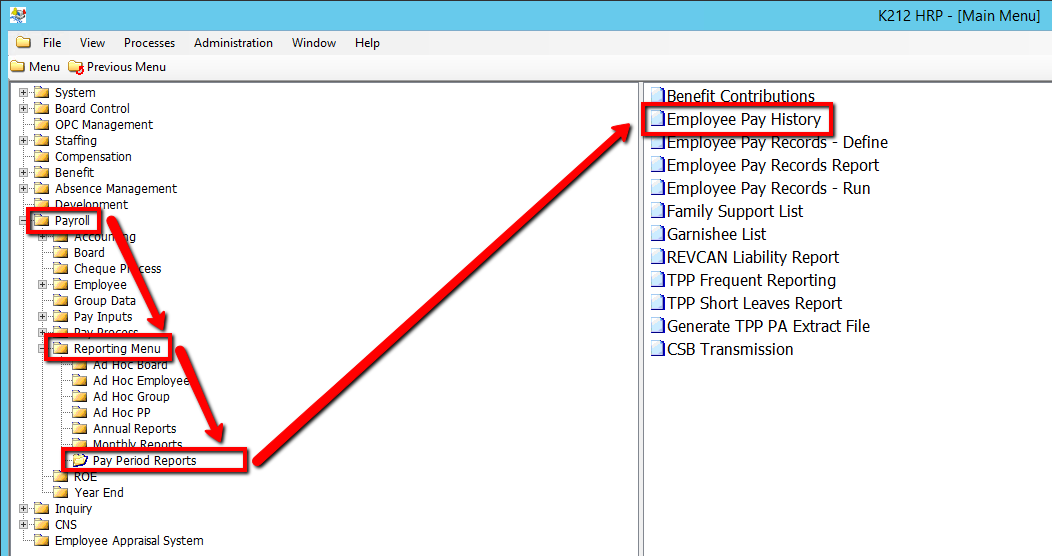Click the folder icon next to Staffing
Viewport: 1052px width, 556px height.
point(42,141)
